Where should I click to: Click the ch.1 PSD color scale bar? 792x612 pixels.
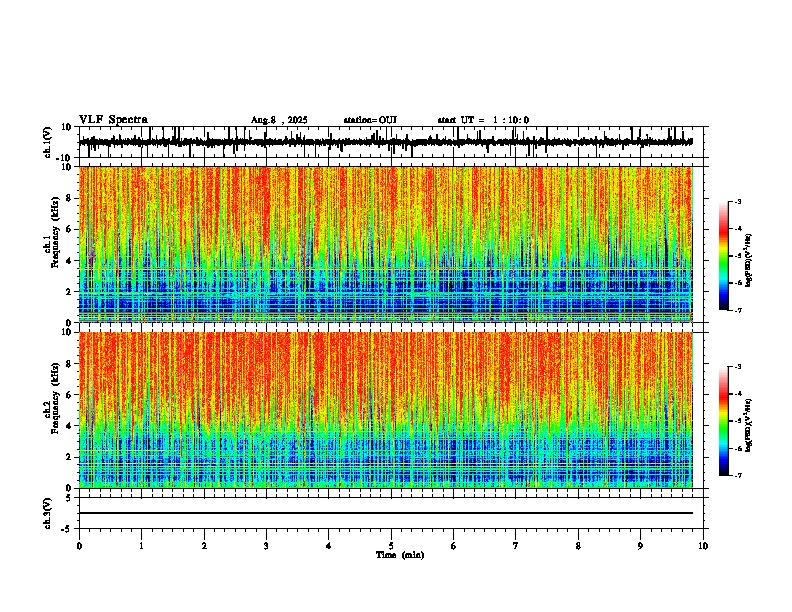[724, 256]
